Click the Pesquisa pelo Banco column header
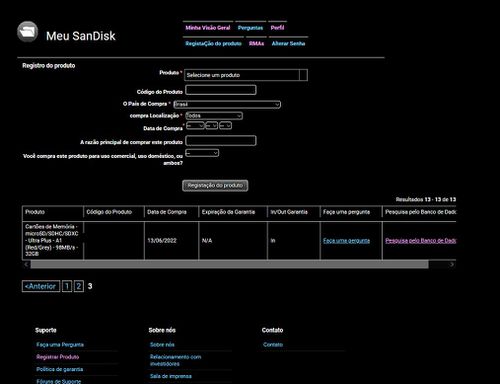Viewport: 500px width, 384px height. [x=419, y=212]
